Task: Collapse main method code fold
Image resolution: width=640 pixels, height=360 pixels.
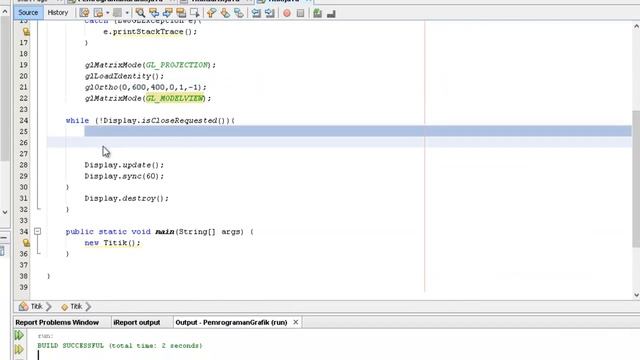Action: (x=38, y=231)
